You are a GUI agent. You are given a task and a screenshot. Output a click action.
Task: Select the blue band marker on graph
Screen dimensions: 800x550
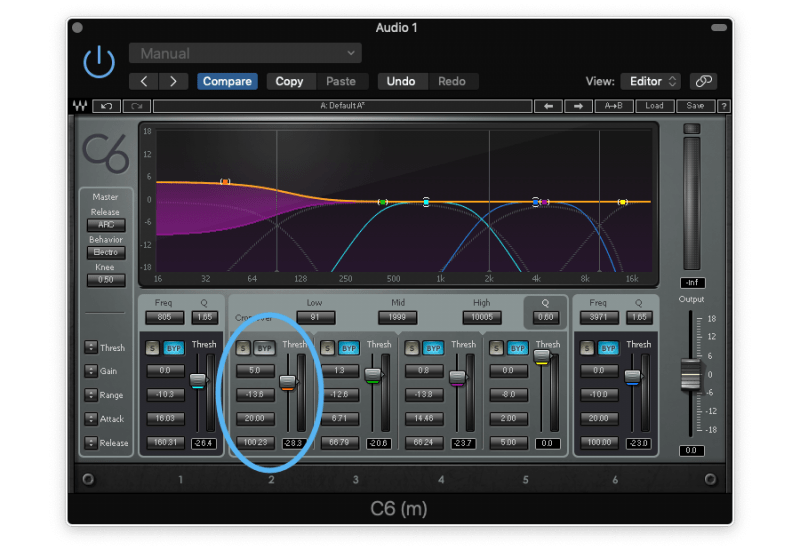(535, 202)
